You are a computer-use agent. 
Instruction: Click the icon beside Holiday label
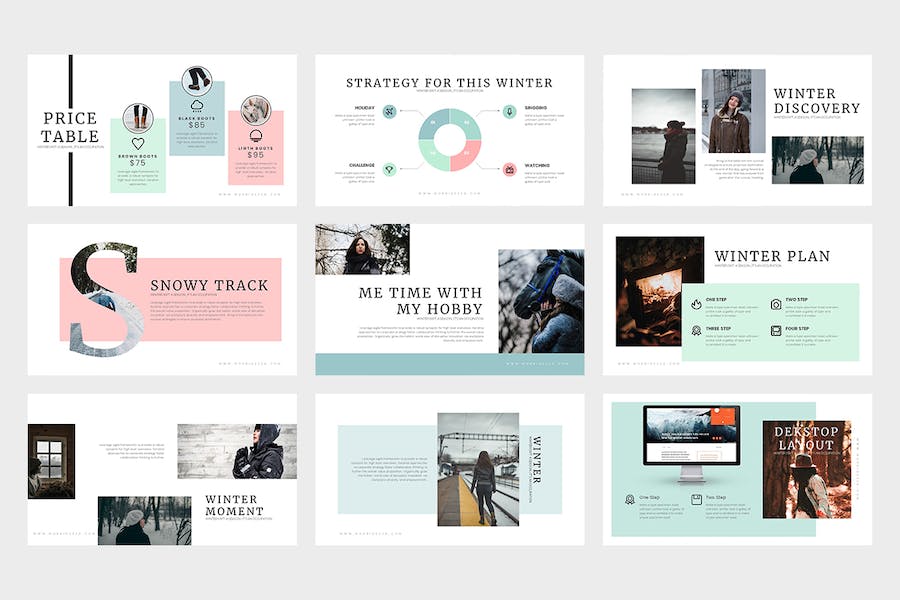pos(389,112)
